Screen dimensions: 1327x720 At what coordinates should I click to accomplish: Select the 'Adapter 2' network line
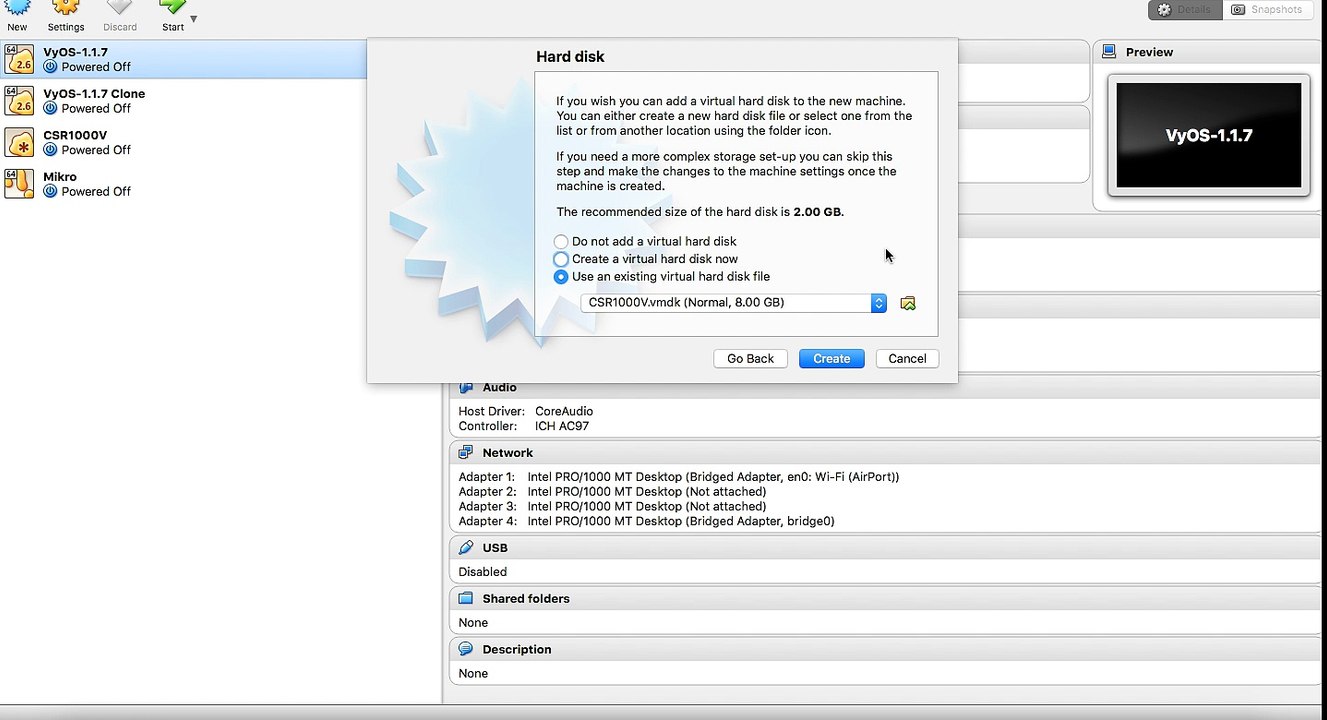pos(612,492)
